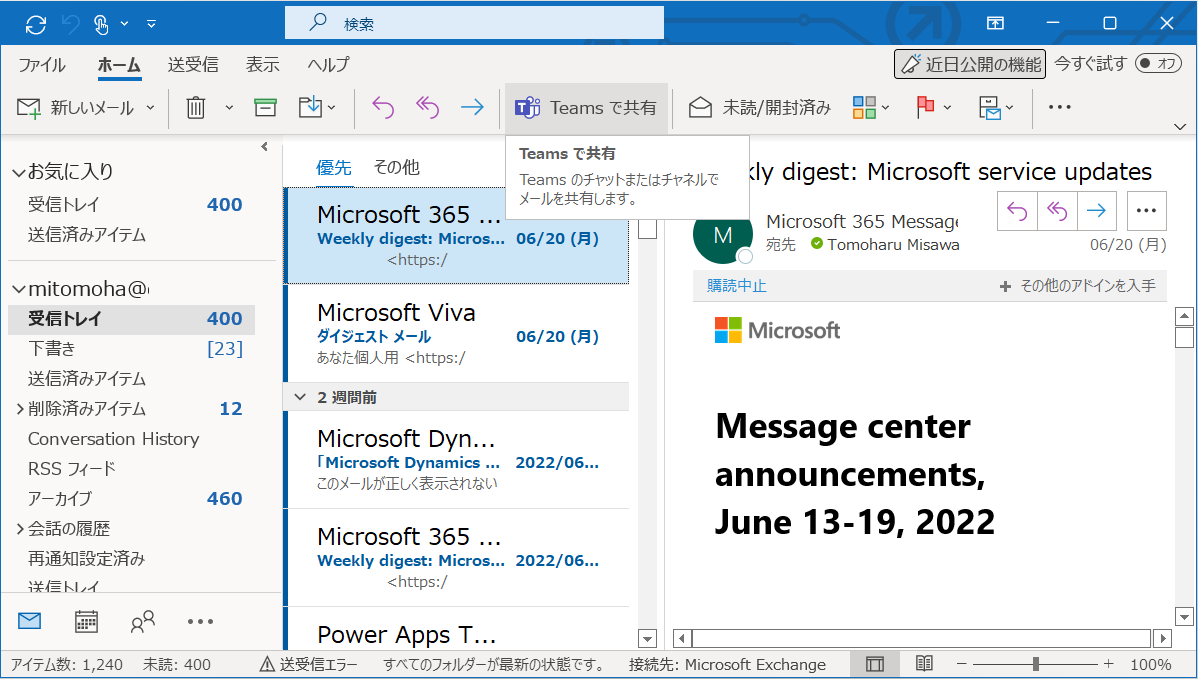The height and width of the screenshot is (679, 1198).
Task: Click その他のアドインを入手
Action: click(x=1078, y=286)
